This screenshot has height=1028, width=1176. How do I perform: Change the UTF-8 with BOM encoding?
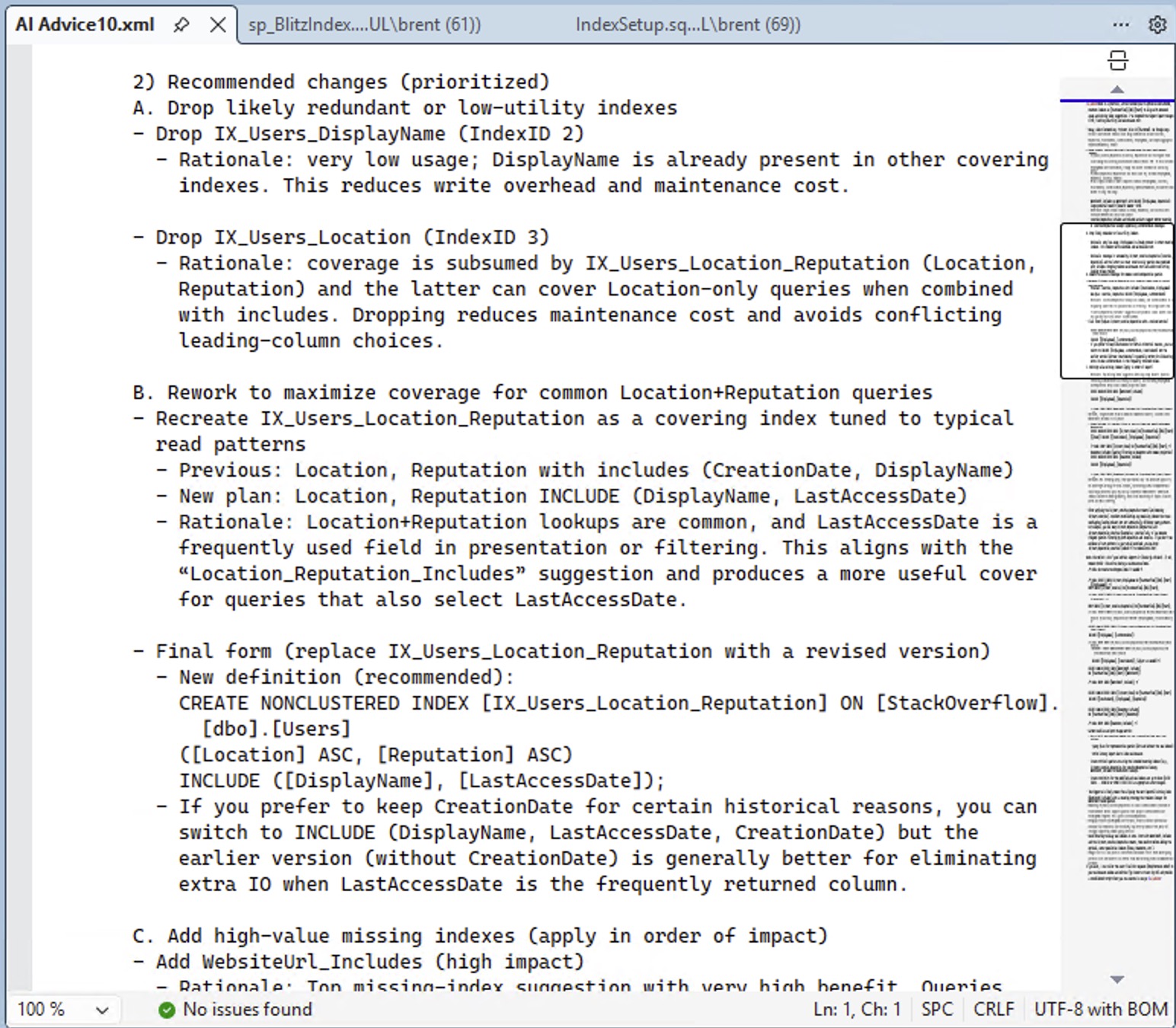(x=1101, y=1010)
